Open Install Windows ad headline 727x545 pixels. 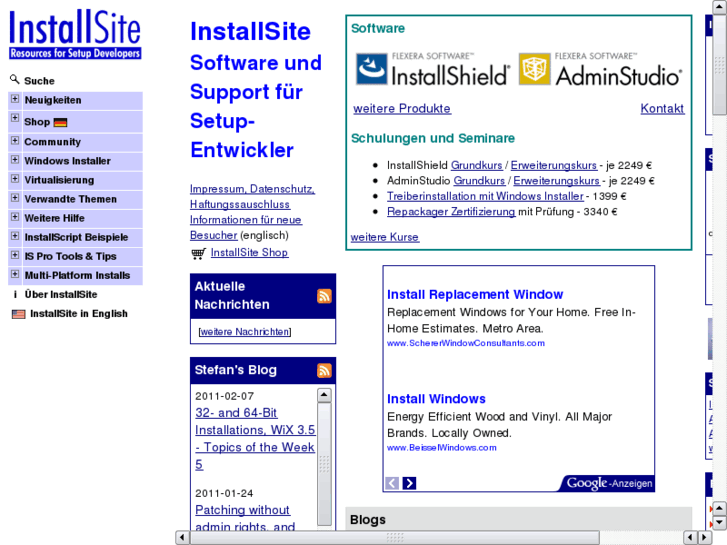click(436, 399)
